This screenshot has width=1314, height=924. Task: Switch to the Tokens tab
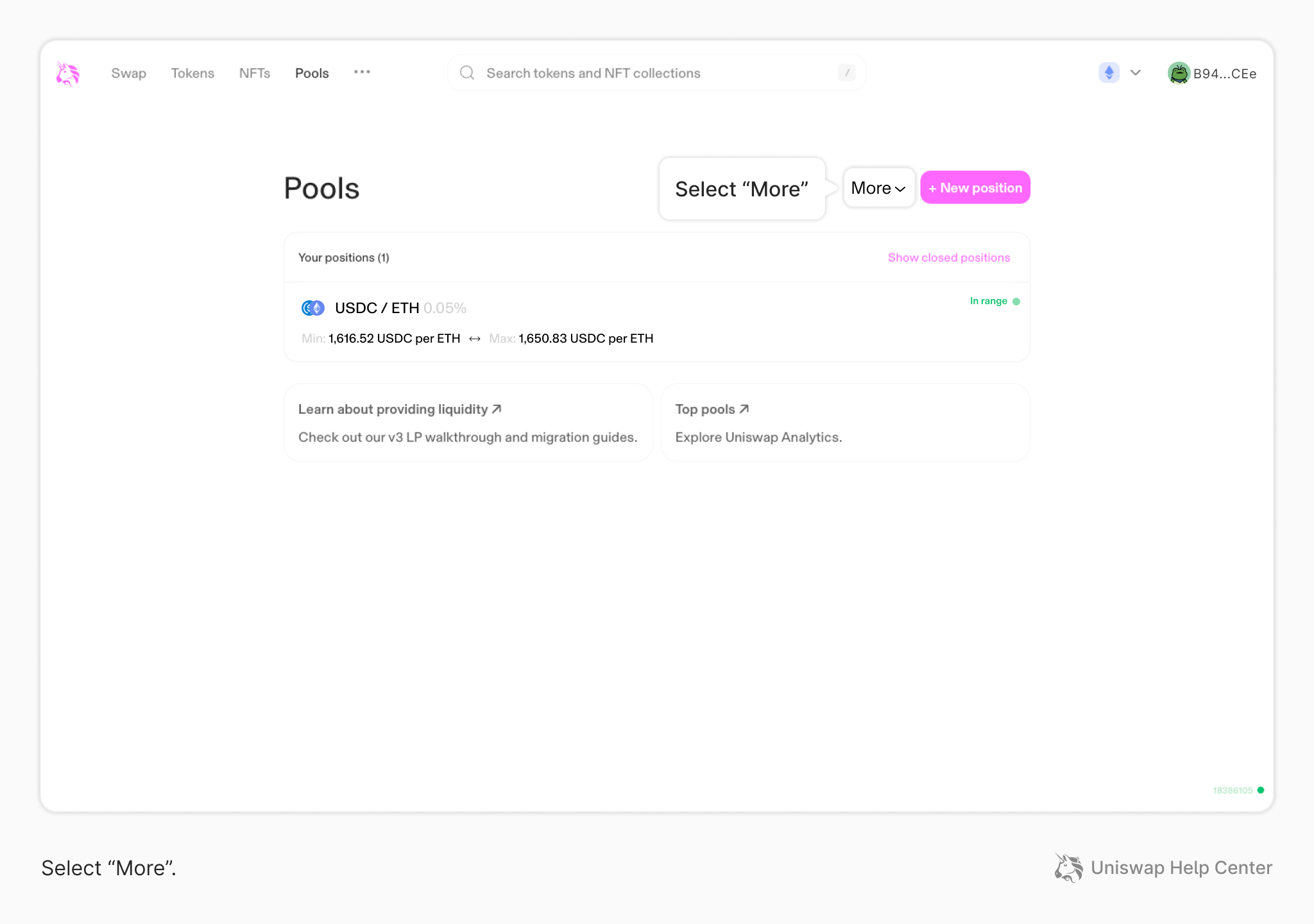tap(192, 73)
